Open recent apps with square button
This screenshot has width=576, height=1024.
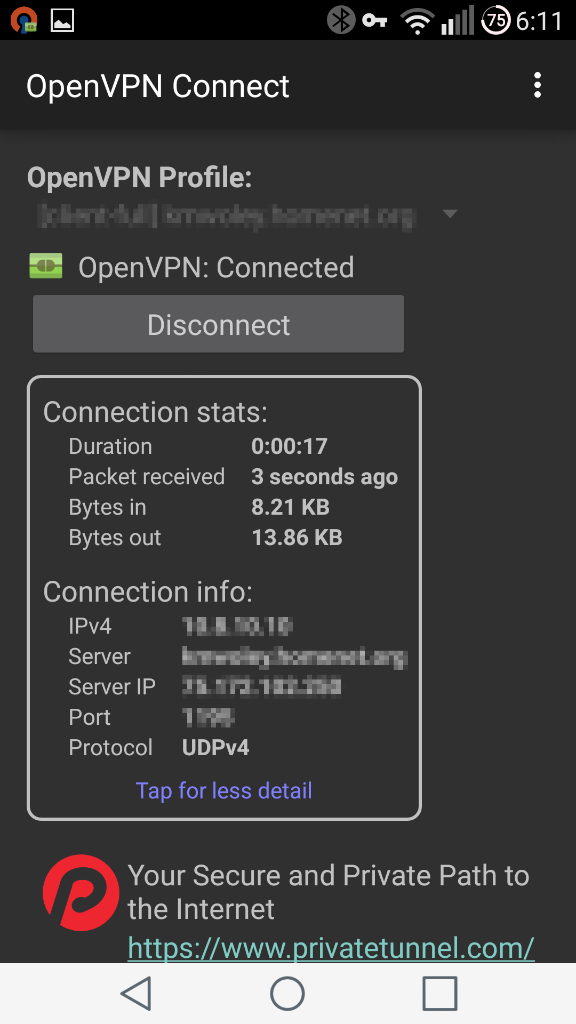point(440,993)
